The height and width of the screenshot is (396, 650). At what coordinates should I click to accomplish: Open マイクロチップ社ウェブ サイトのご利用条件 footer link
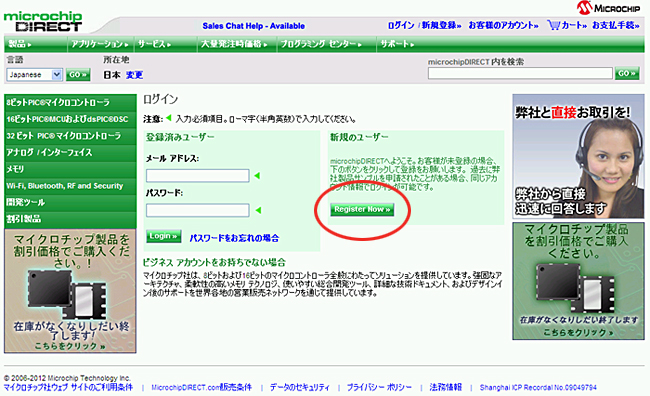pyautogui.click(x=68, y=387)
